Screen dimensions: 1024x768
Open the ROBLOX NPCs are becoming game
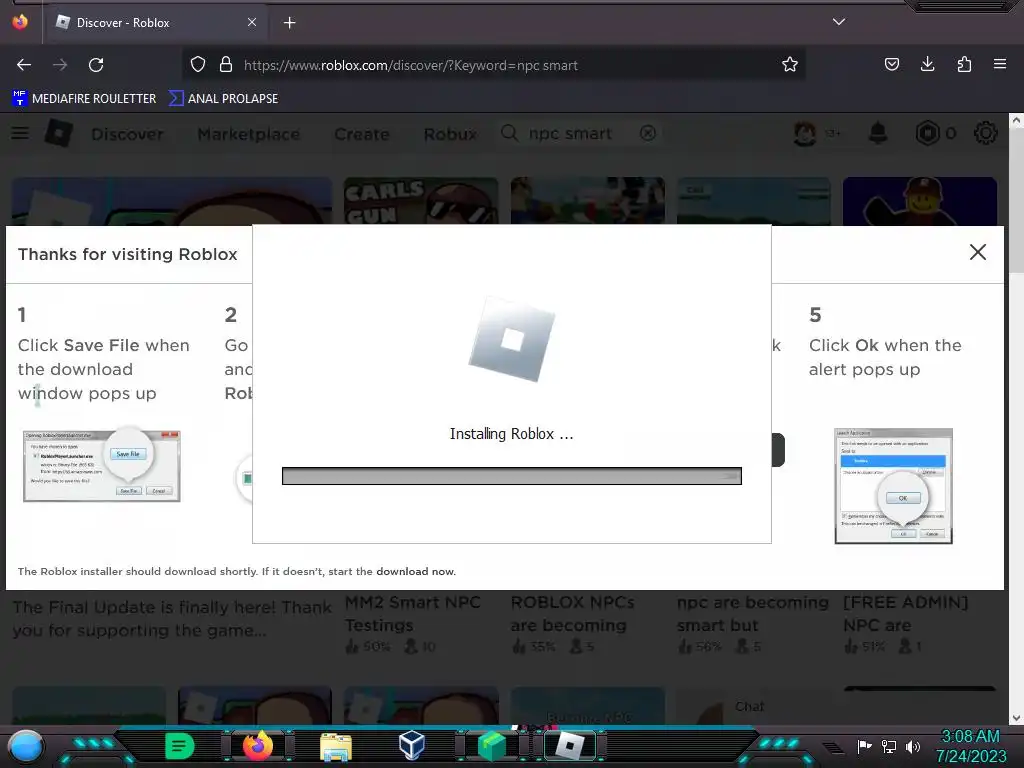pyautogui.click(x=573, y=613)
